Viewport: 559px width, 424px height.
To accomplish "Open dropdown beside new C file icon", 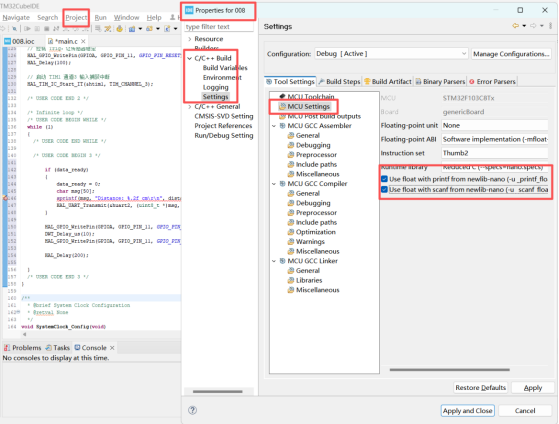I will [175, 29].
